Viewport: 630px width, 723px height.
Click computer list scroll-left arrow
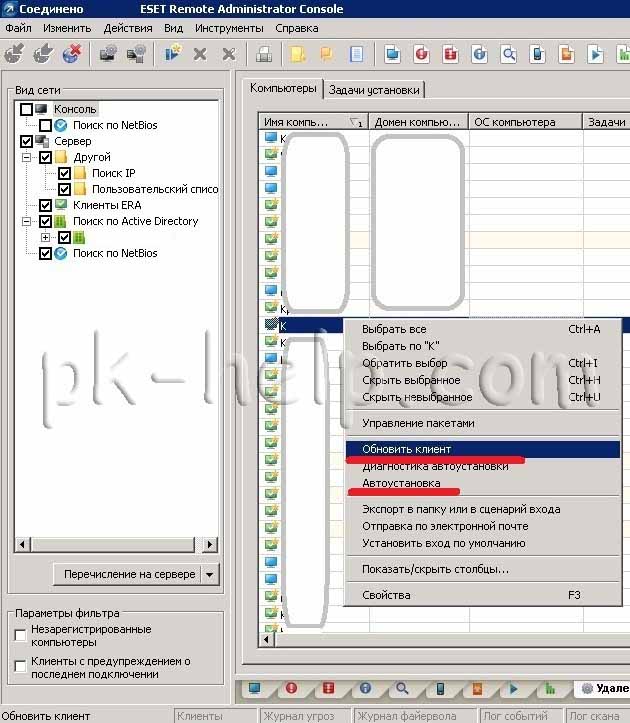click(x=266, y=640)
